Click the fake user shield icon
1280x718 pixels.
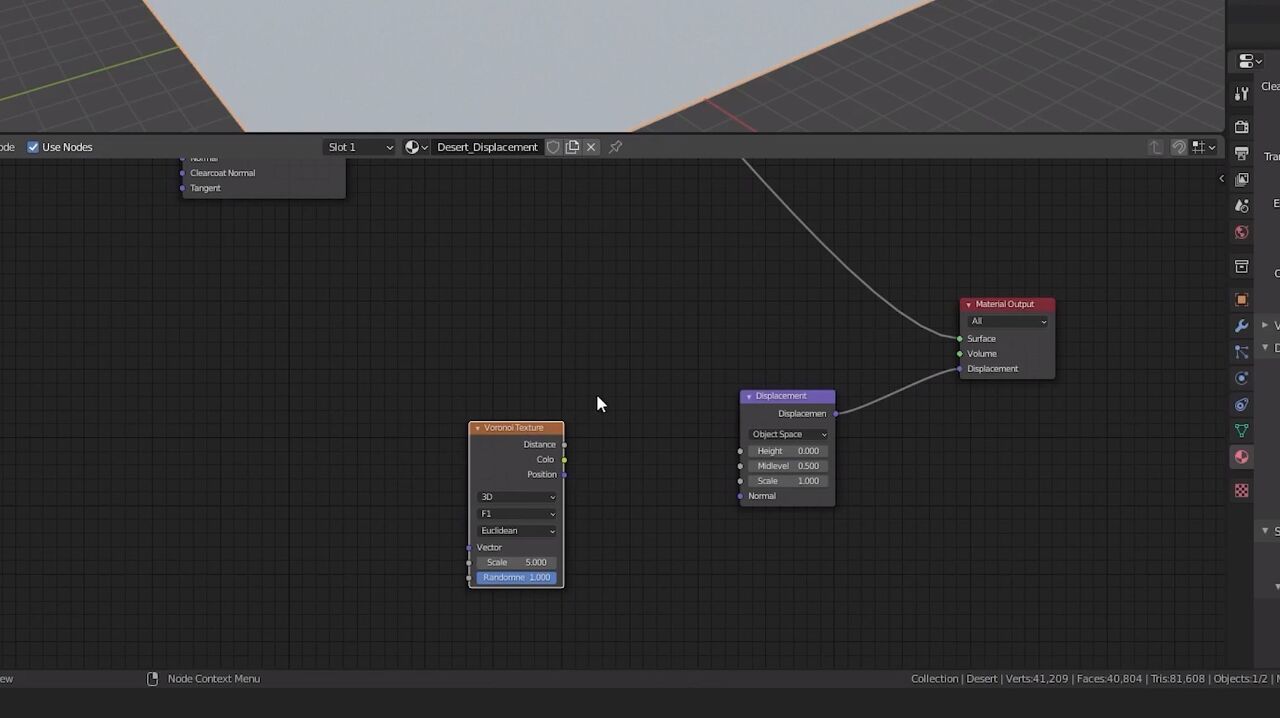tap(553, 147)
